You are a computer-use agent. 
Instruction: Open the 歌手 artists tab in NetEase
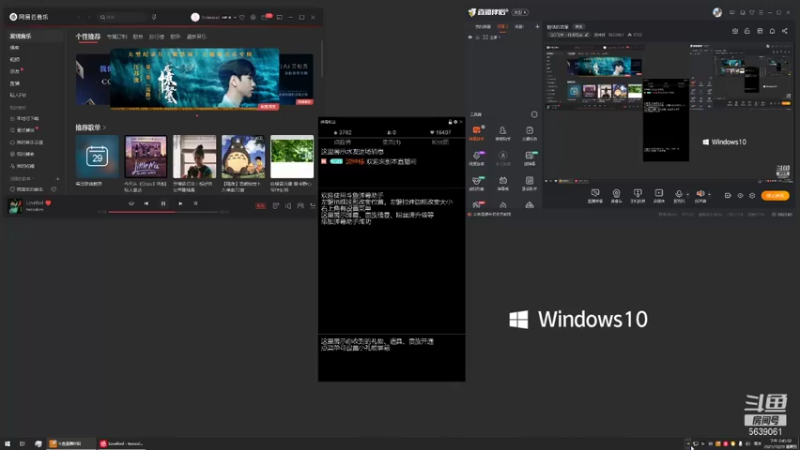175,37
